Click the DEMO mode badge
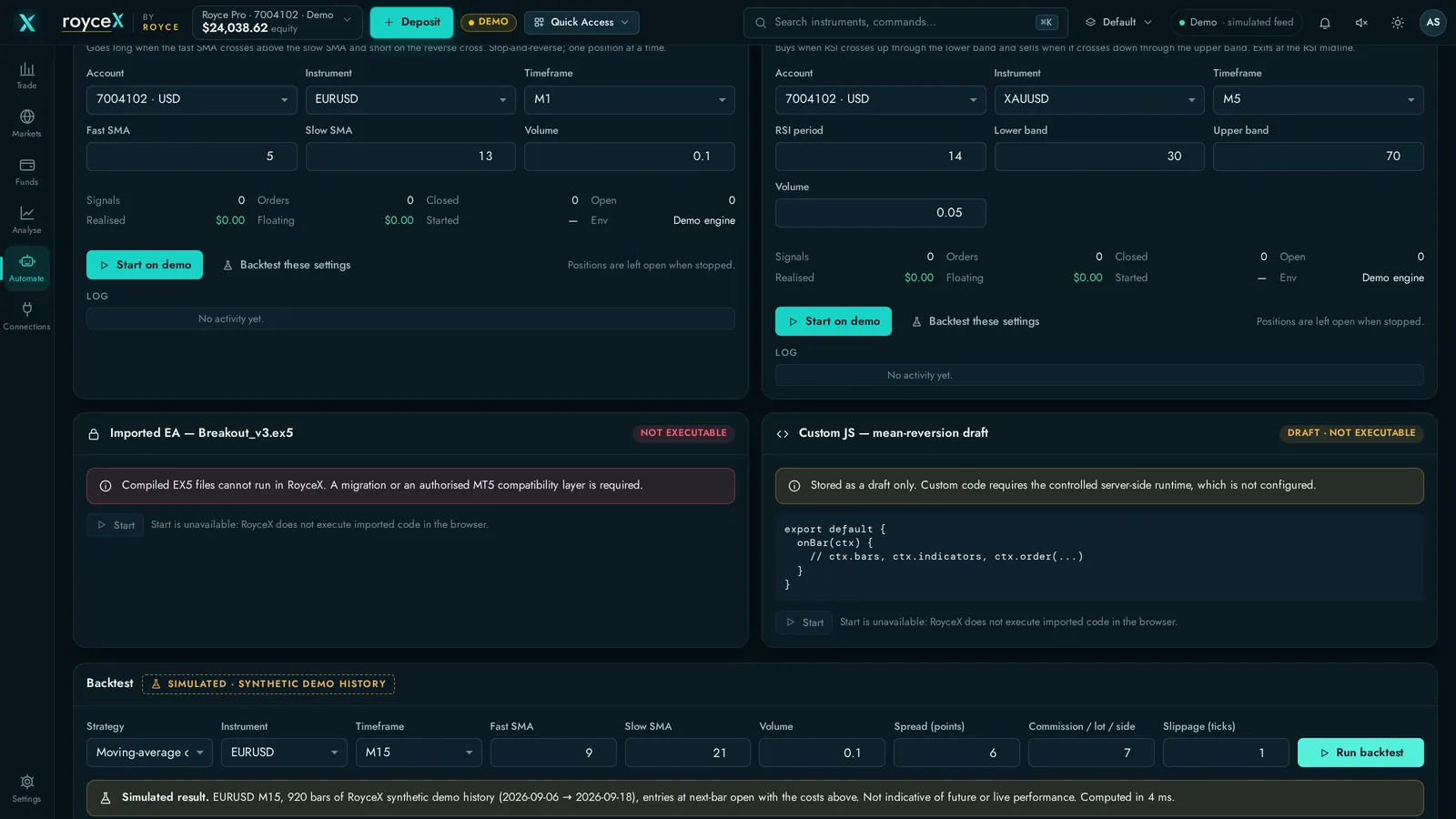Screen dimensions: 1456x819 pyautogui.click(x=489, y=23)
